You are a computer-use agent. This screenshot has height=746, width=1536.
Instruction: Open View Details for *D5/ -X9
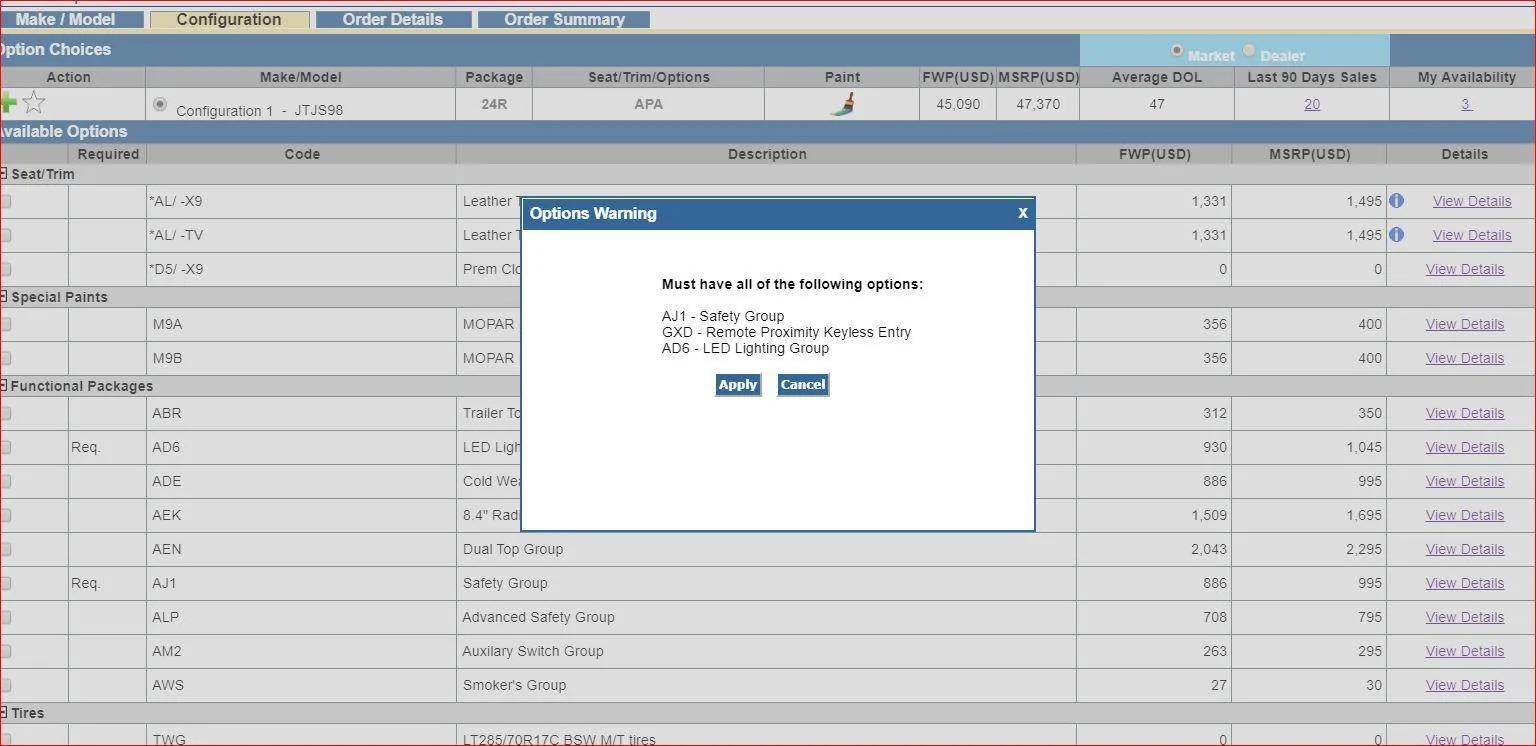1465,269
